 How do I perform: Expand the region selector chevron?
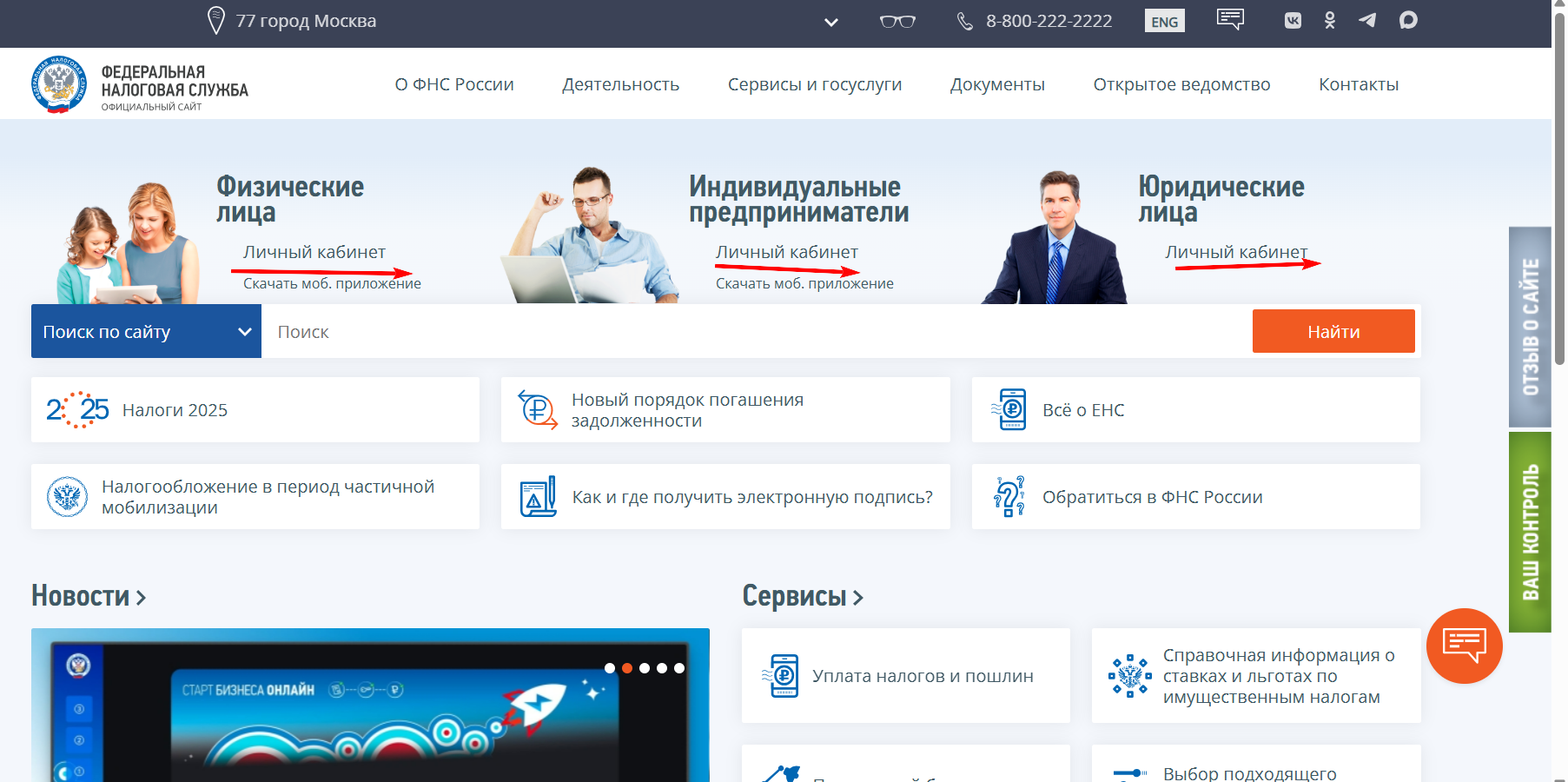pos(831,23)
